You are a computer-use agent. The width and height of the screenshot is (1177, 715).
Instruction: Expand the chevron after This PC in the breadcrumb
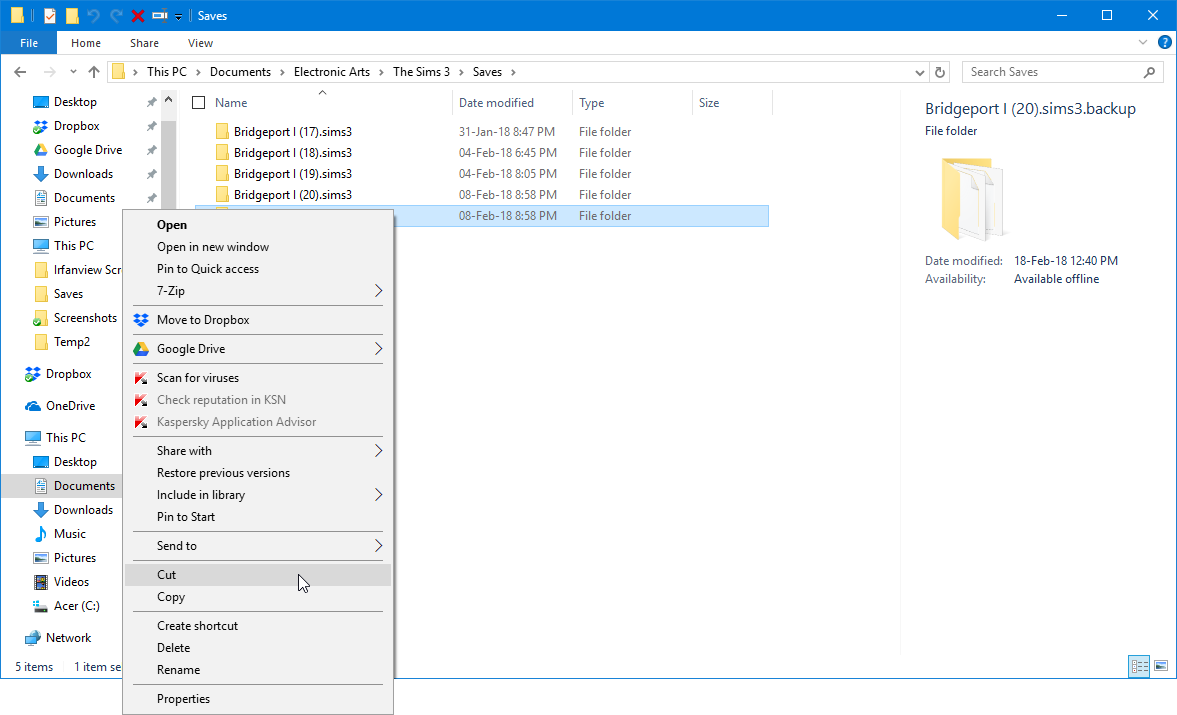click(x=198, y=72)
